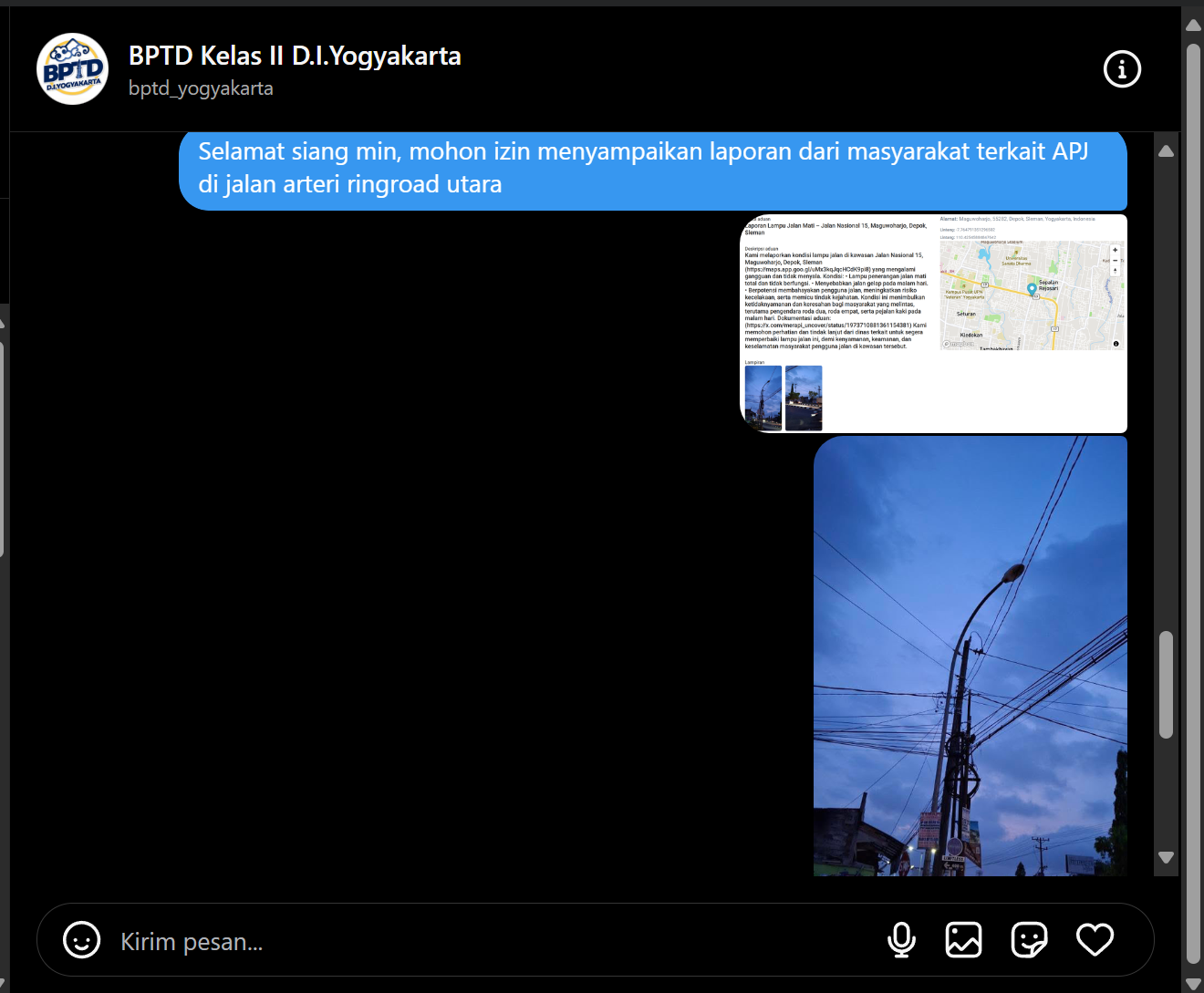Select the "Selamat siang min" message bubble
This screenshot has height=993, width=1204.
pyautogui.click(x=652, y=169)
